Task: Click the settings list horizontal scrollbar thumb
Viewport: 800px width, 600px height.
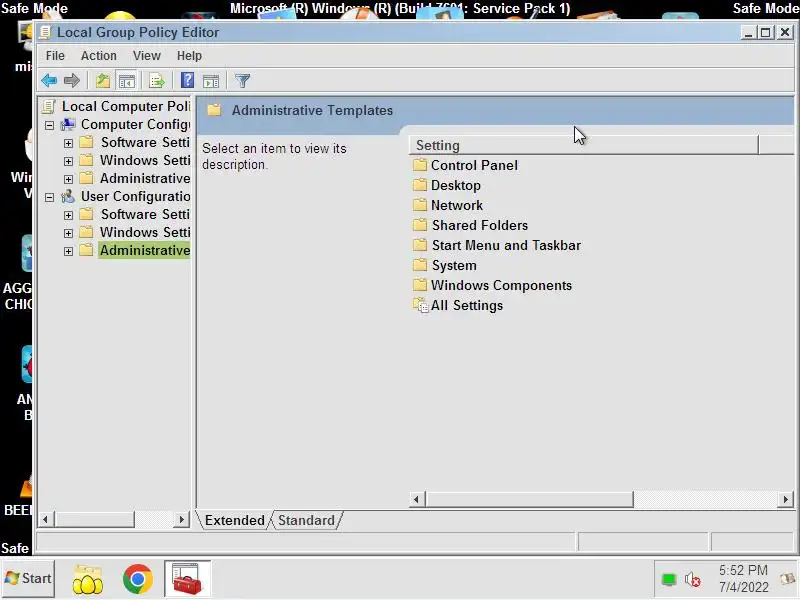Action: (529, 499)
